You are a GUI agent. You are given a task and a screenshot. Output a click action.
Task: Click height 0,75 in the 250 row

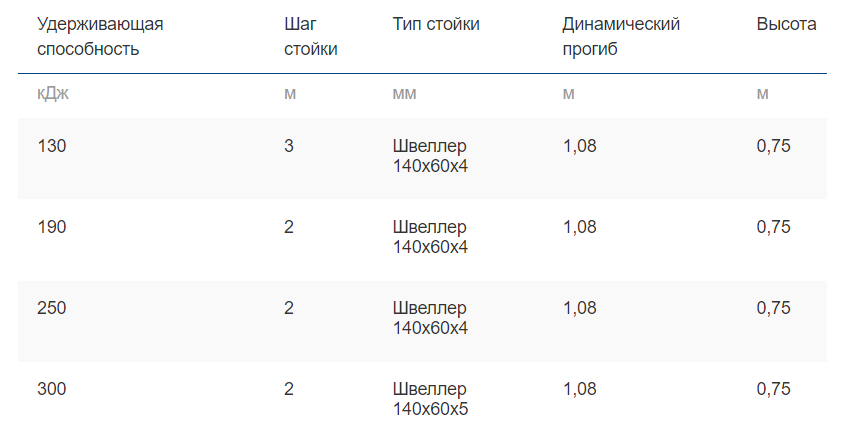[x=773, y=308]
